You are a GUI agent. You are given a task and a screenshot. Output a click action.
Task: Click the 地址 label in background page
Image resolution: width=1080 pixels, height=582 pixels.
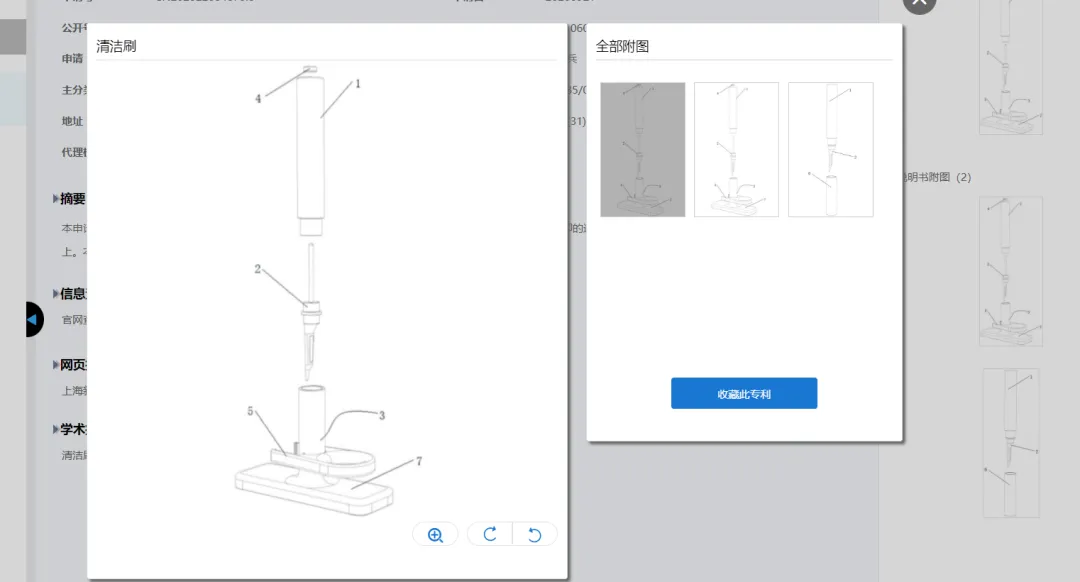click(72, 121)
